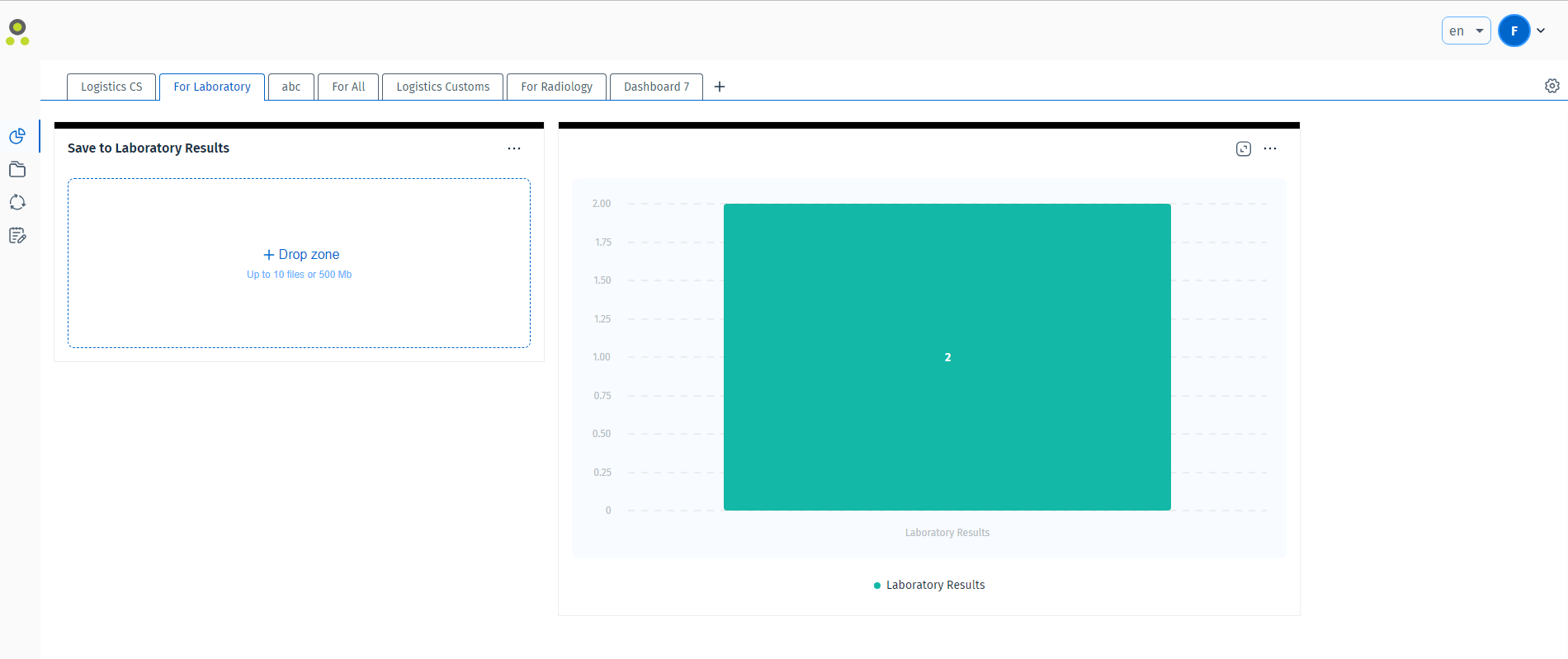Expand the chart widget to fullscreen
Image resolution: width=1568 pixels, height=659 pixels.
tap(1244, 148)
